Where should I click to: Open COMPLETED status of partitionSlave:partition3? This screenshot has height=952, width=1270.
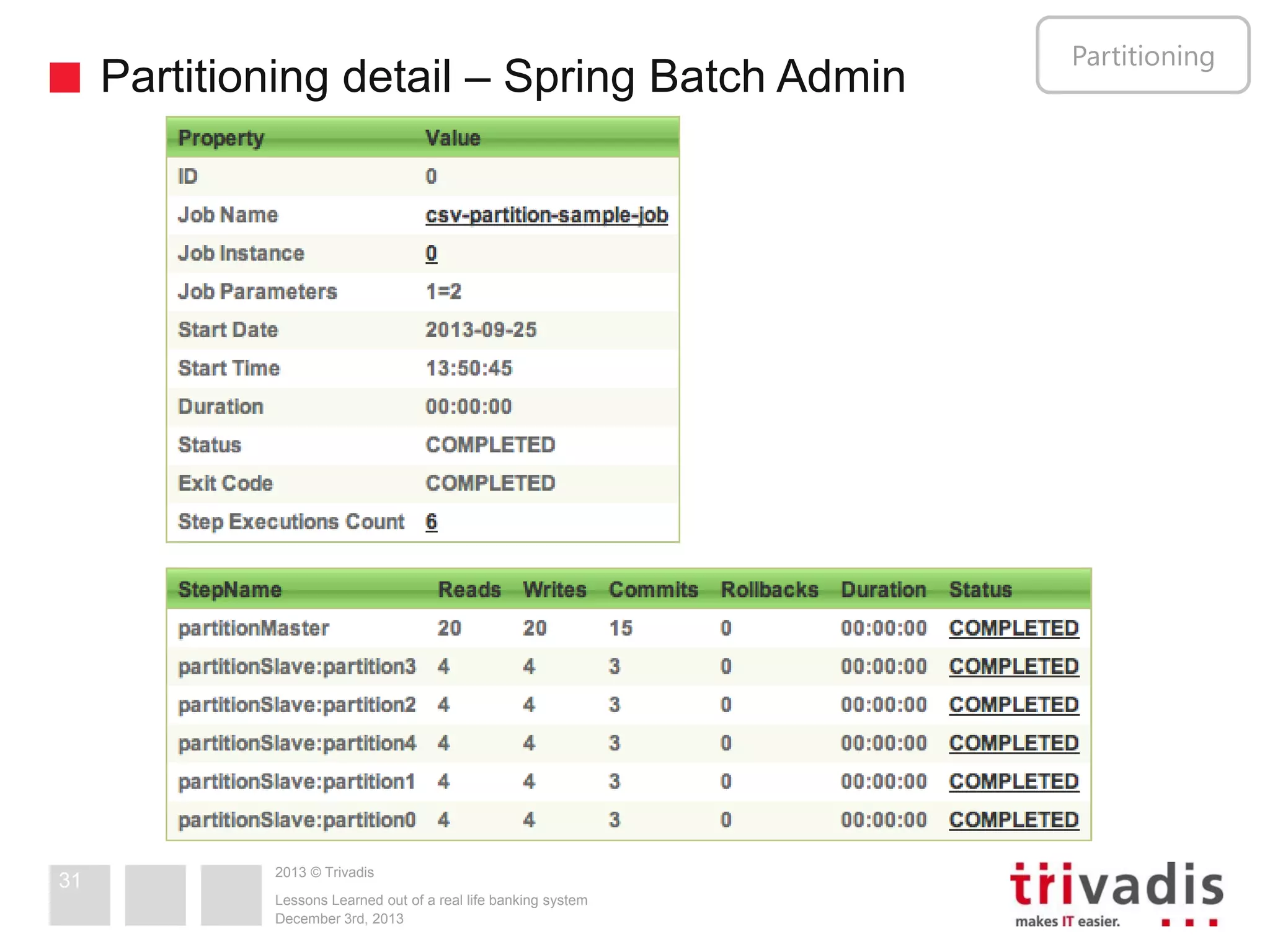tap(1014, 666)
